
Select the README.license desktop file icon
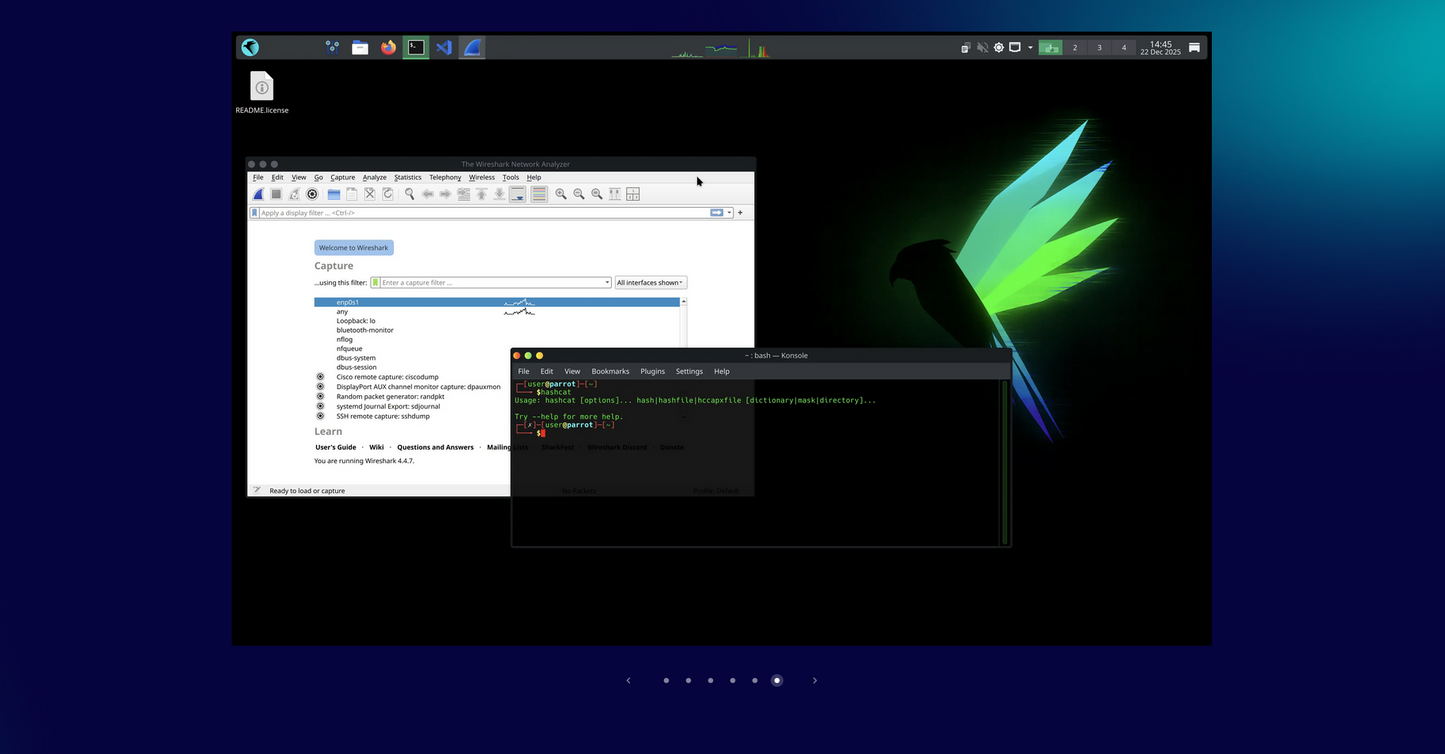(262, 92)
